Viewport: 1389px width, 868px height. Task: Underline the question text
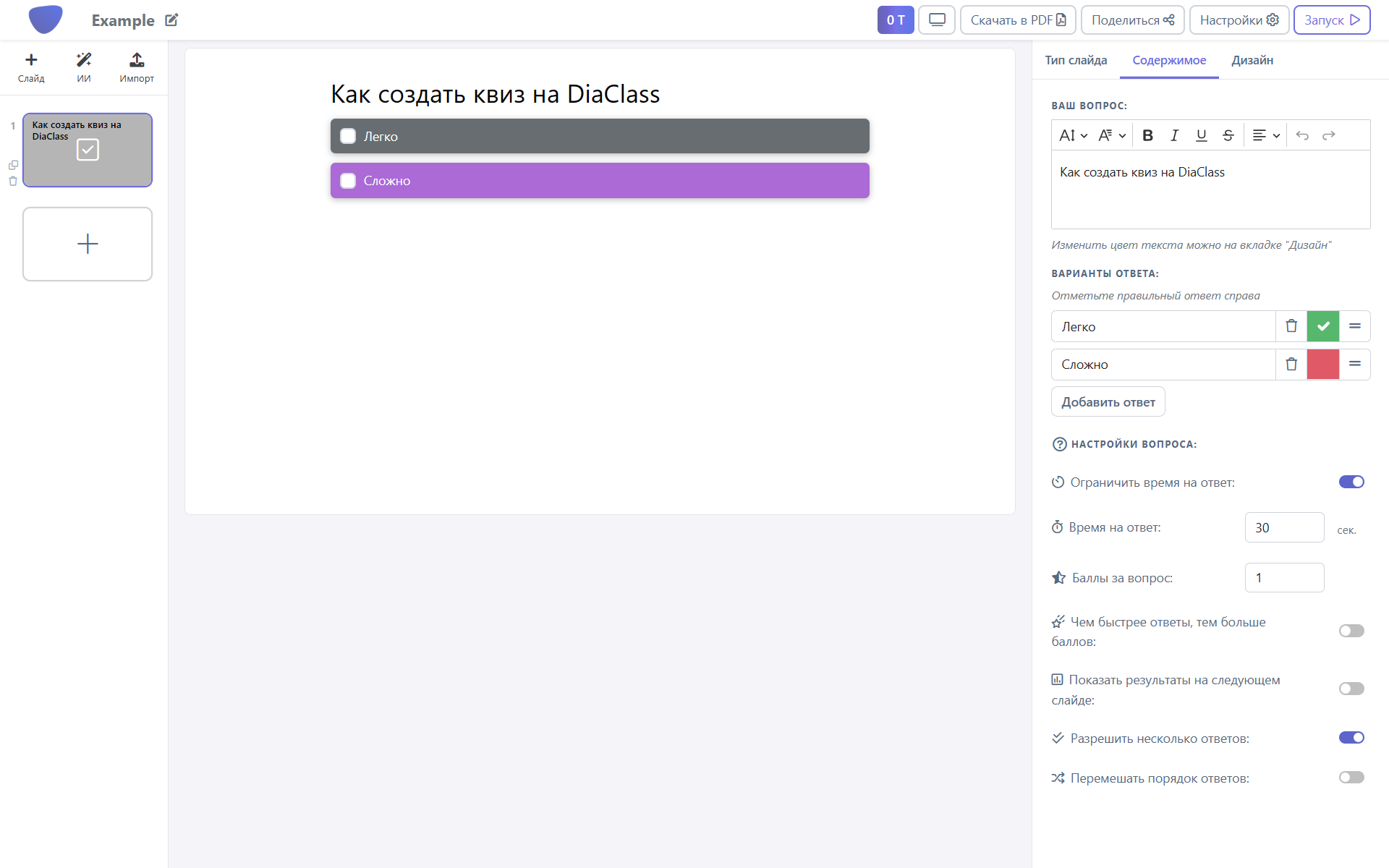pyautogui.click(x=1201, y=135)
